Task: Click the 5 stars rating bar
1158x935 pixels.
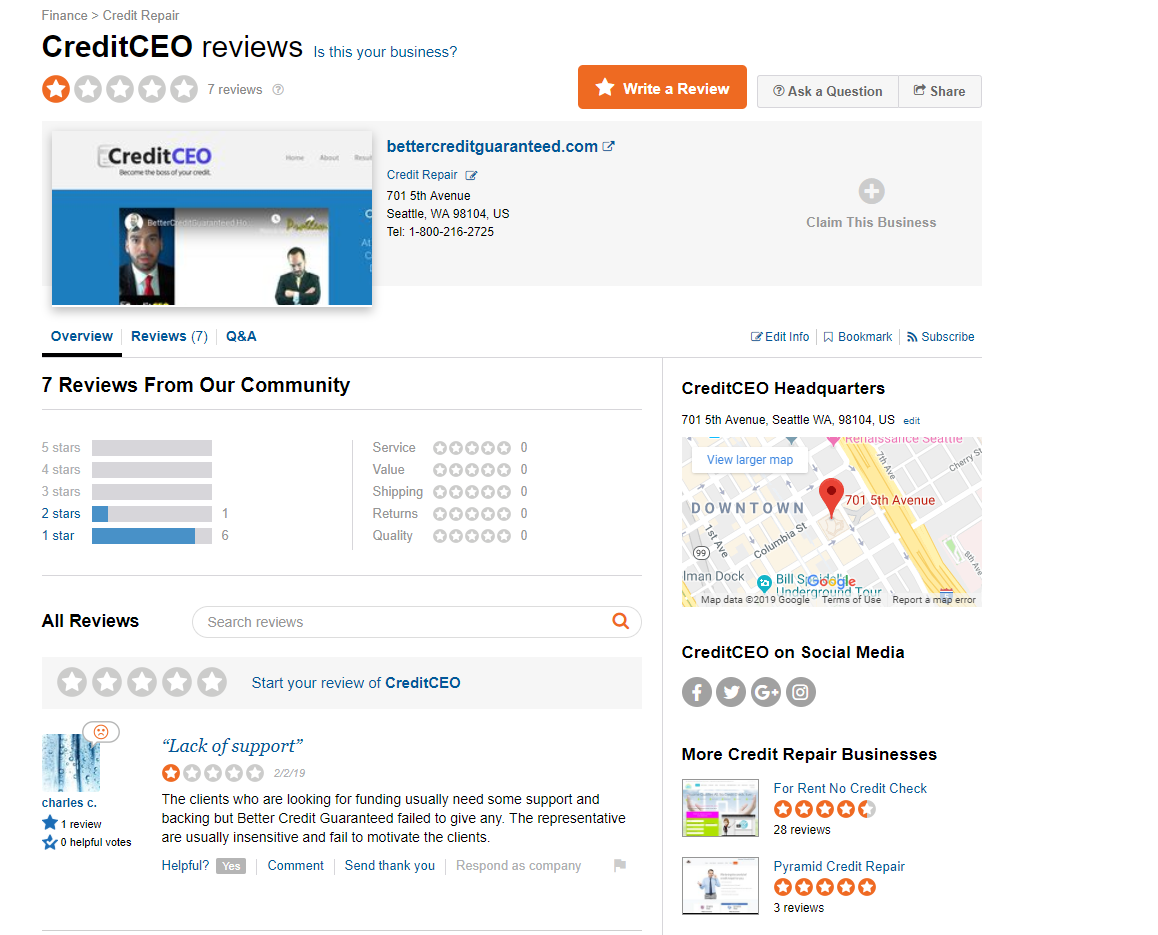Action: (151, 448)
